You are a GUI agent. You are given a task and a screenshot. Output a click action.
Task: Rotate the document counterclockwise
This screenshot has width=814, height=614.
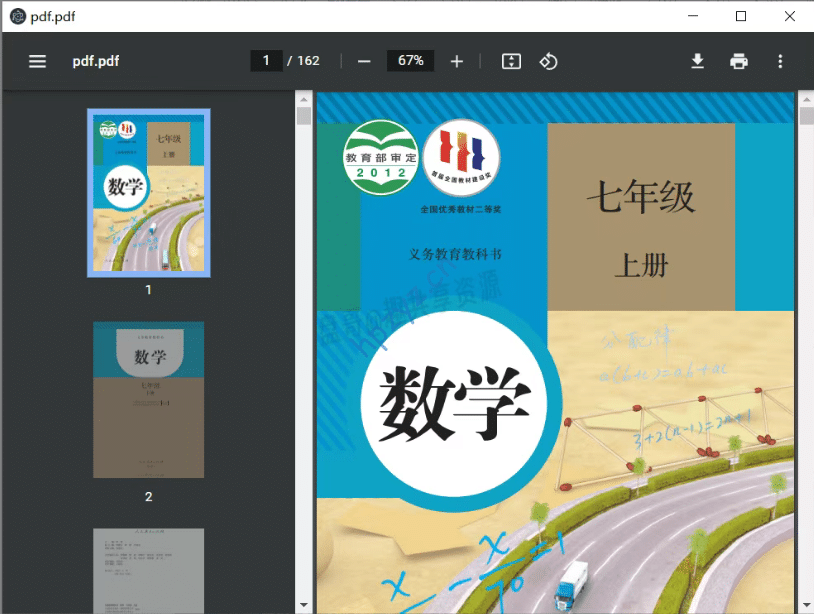point(548,61)
